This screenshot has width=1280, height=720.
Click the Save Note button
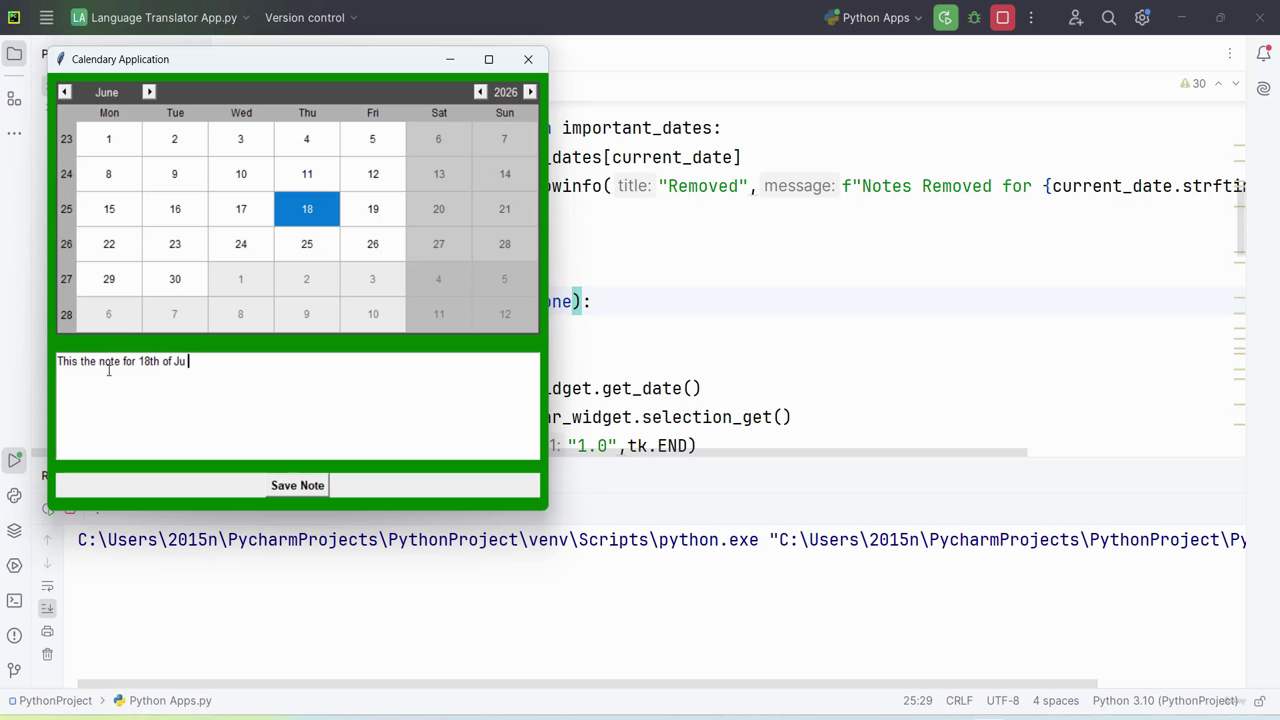coord(298,485)
